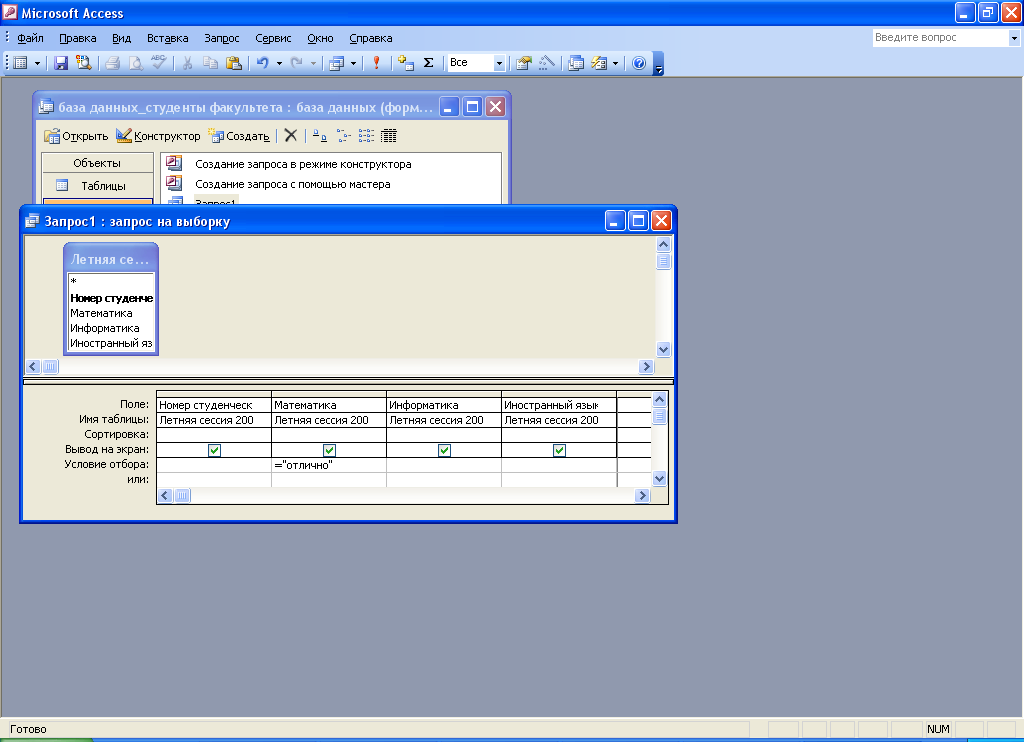Click the Сортировка cell under Математика

pyautogui.click(x=329, y=435)
